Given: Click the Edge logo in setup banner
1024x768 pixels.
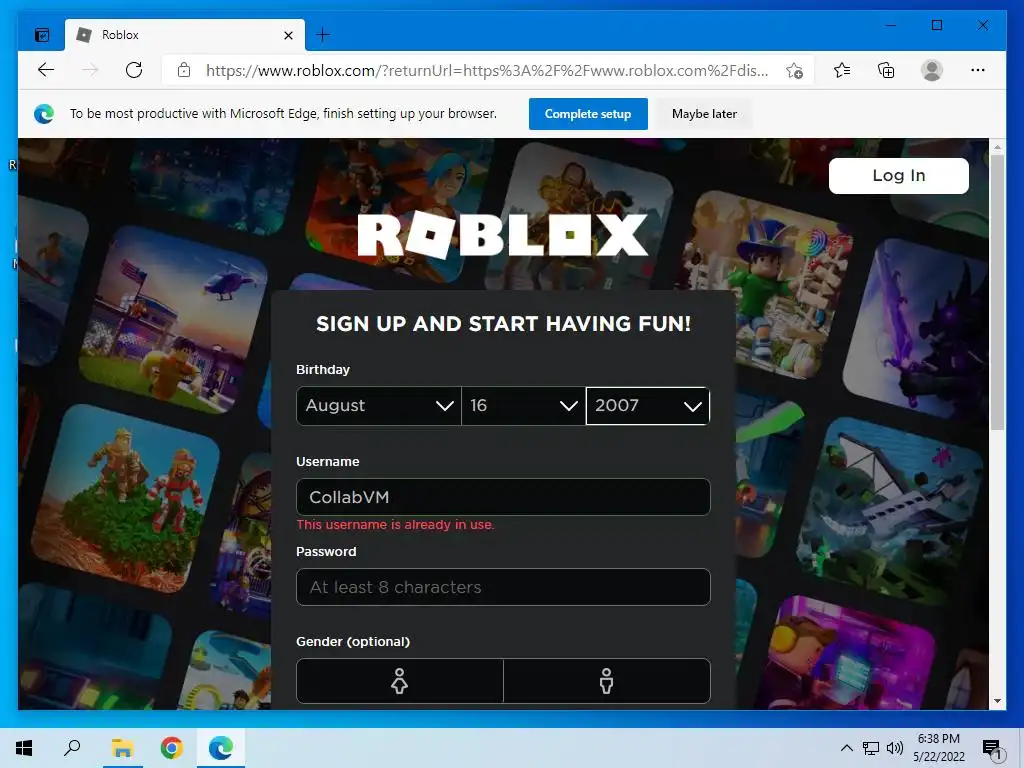Looking at the screenshot, I should pyautogui.click(x=44, y=114).
